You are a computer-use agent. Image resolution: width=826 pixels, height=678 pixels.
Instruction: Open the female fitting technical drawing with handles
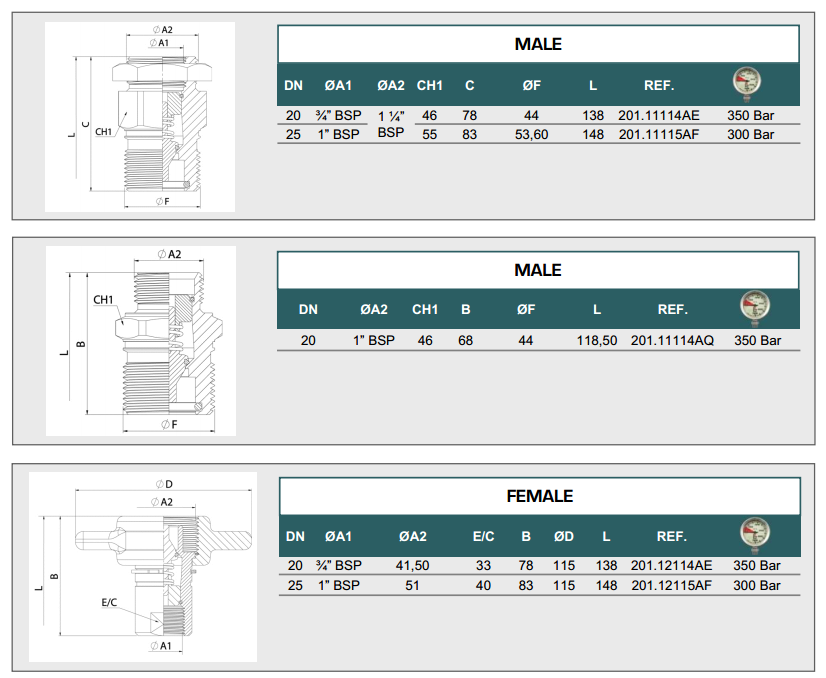click(142, 566)
